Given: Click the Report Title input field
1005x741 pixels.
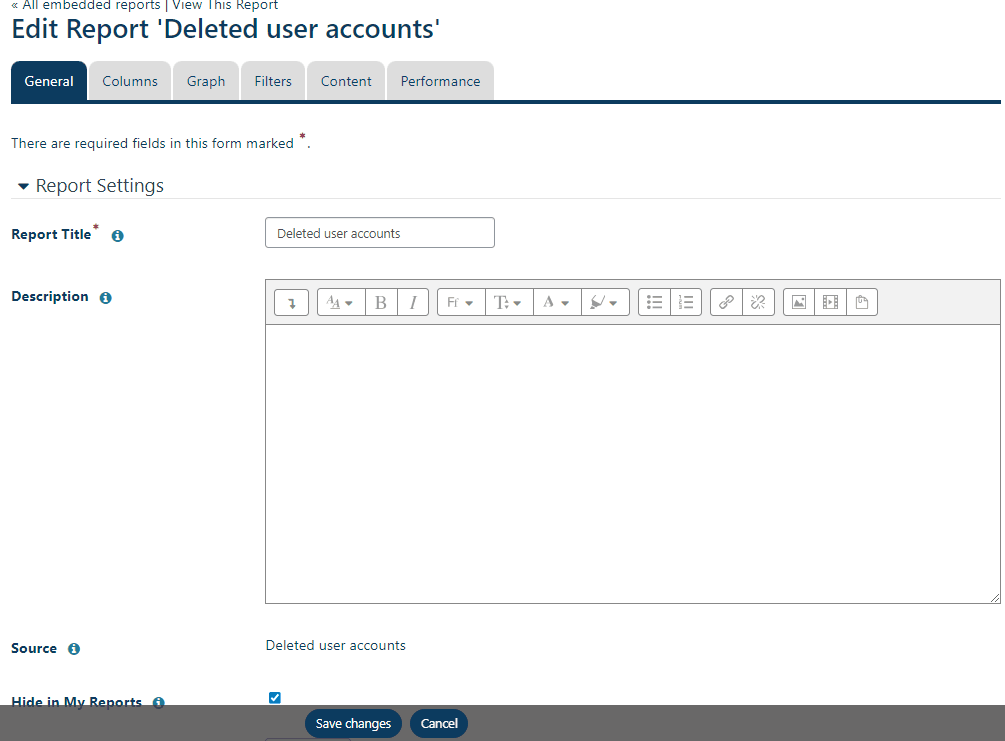Looking at the screenshot, I should pyautogui.click(x=379, y=232).
